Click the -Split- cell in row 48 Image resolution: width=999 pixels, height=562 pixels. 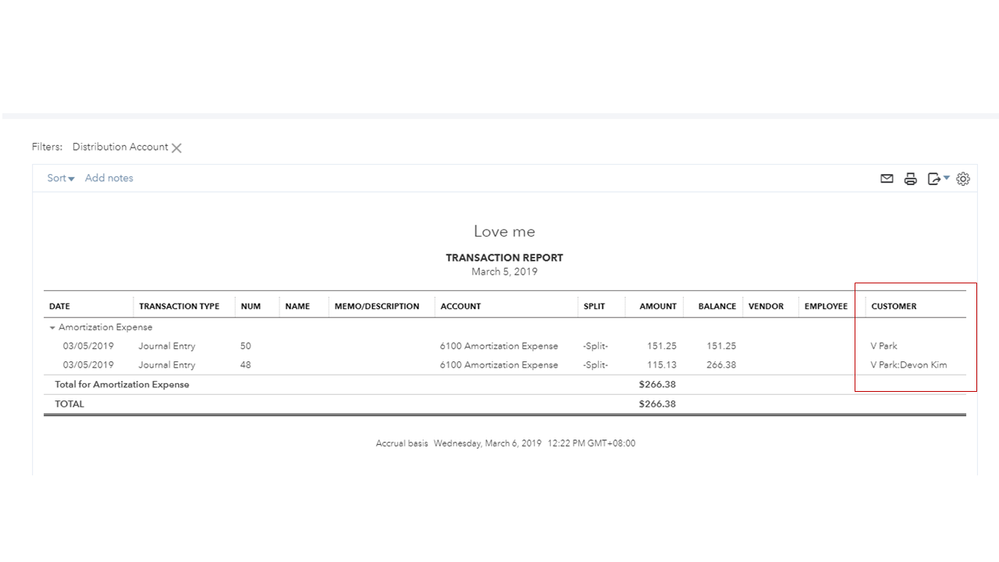tap(595, 365)
